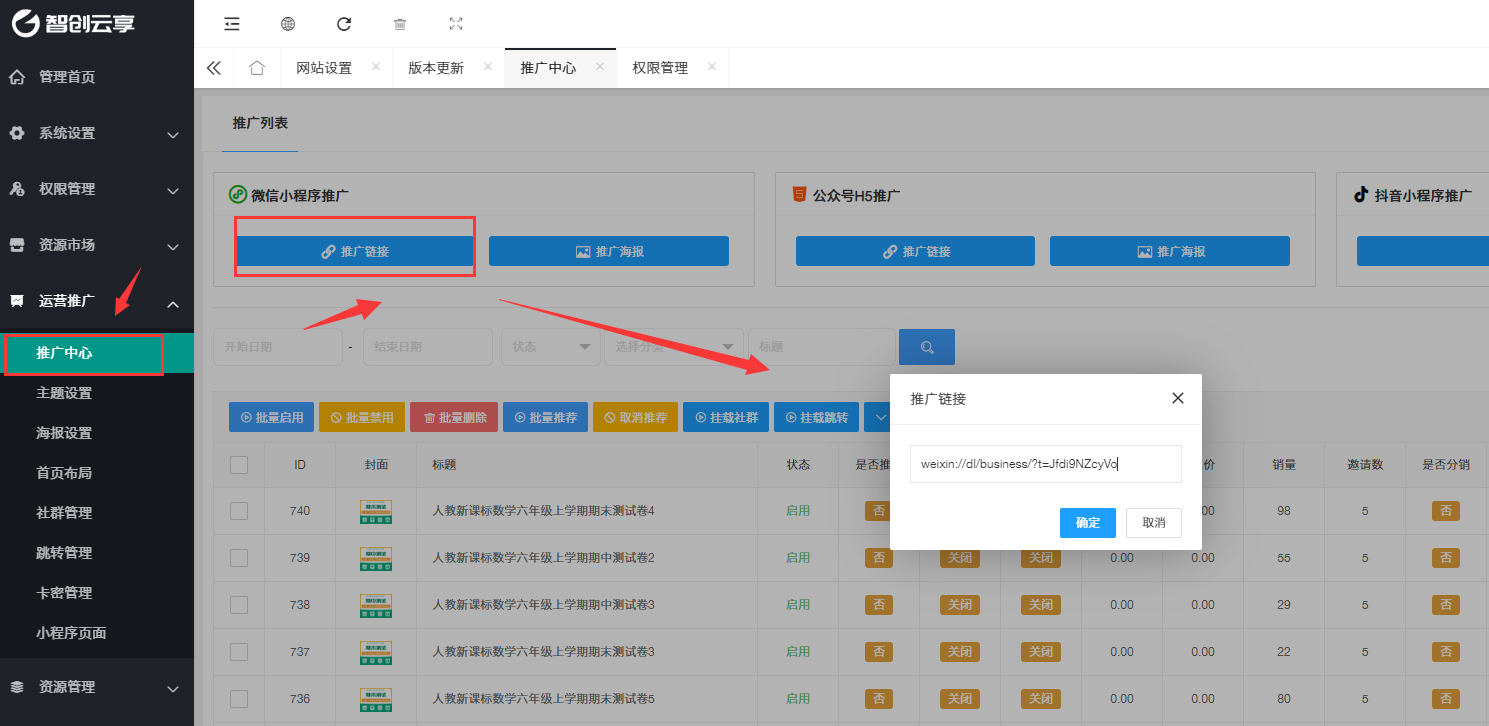
Task: Click the blue magnifier search button
Action: click(927, 347)
